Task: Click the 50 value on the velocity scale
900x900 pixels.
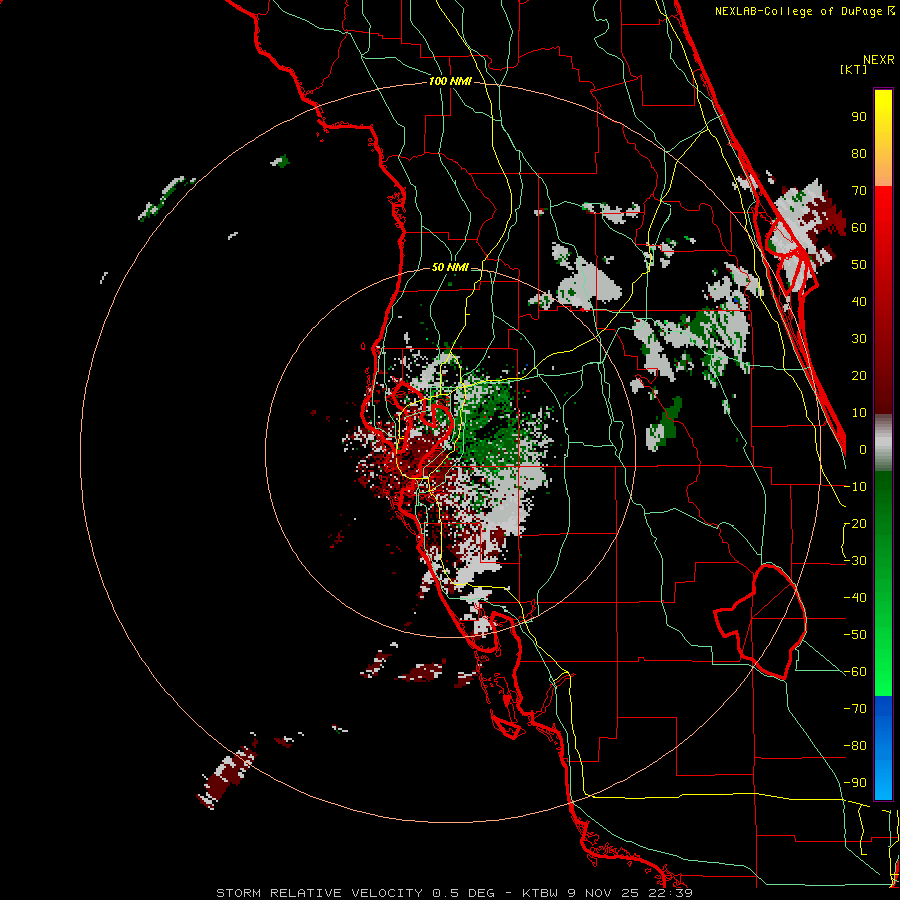Action: [x=859, y=265]
